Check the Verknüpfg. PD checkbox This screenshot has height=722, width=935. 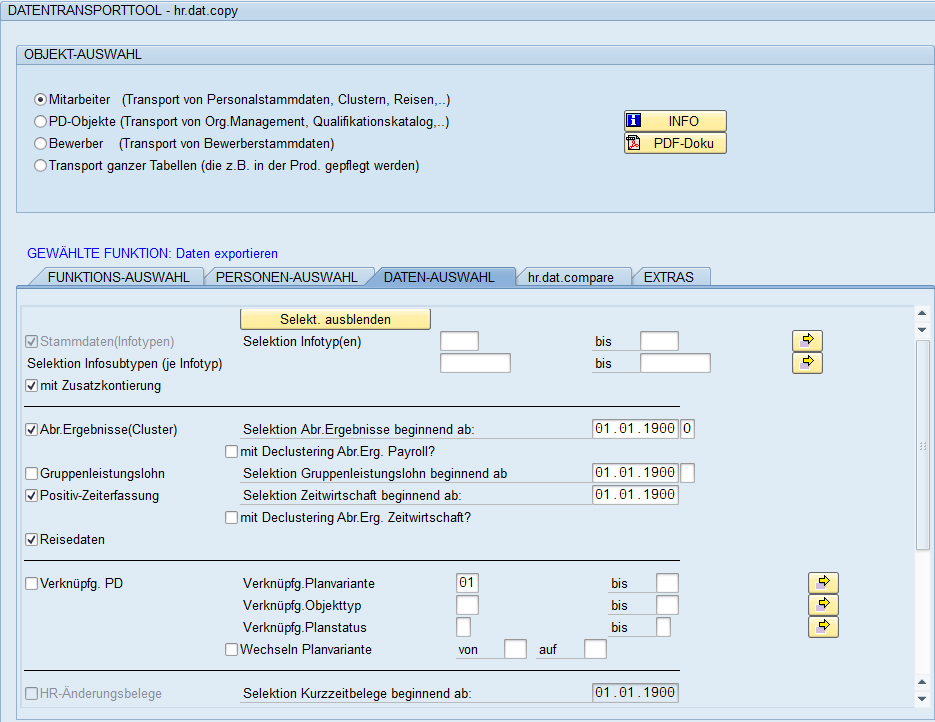click(32, 584)
